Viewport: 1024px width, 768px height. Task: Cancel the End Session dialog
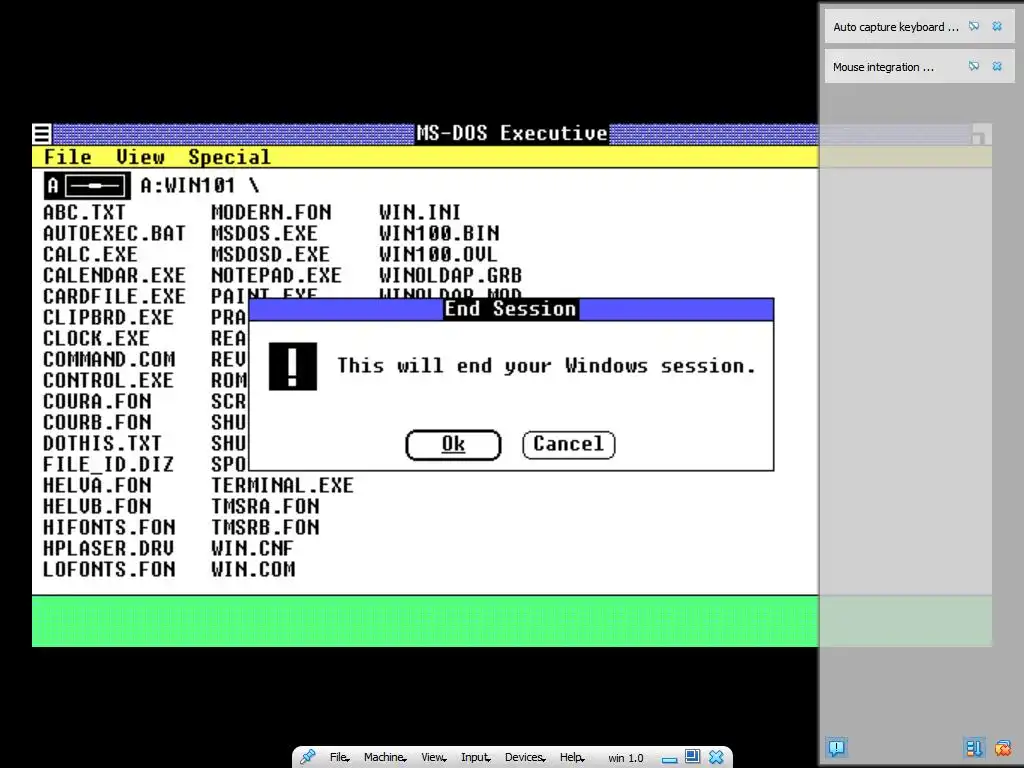pyautogui.click(x=568, y=445)
